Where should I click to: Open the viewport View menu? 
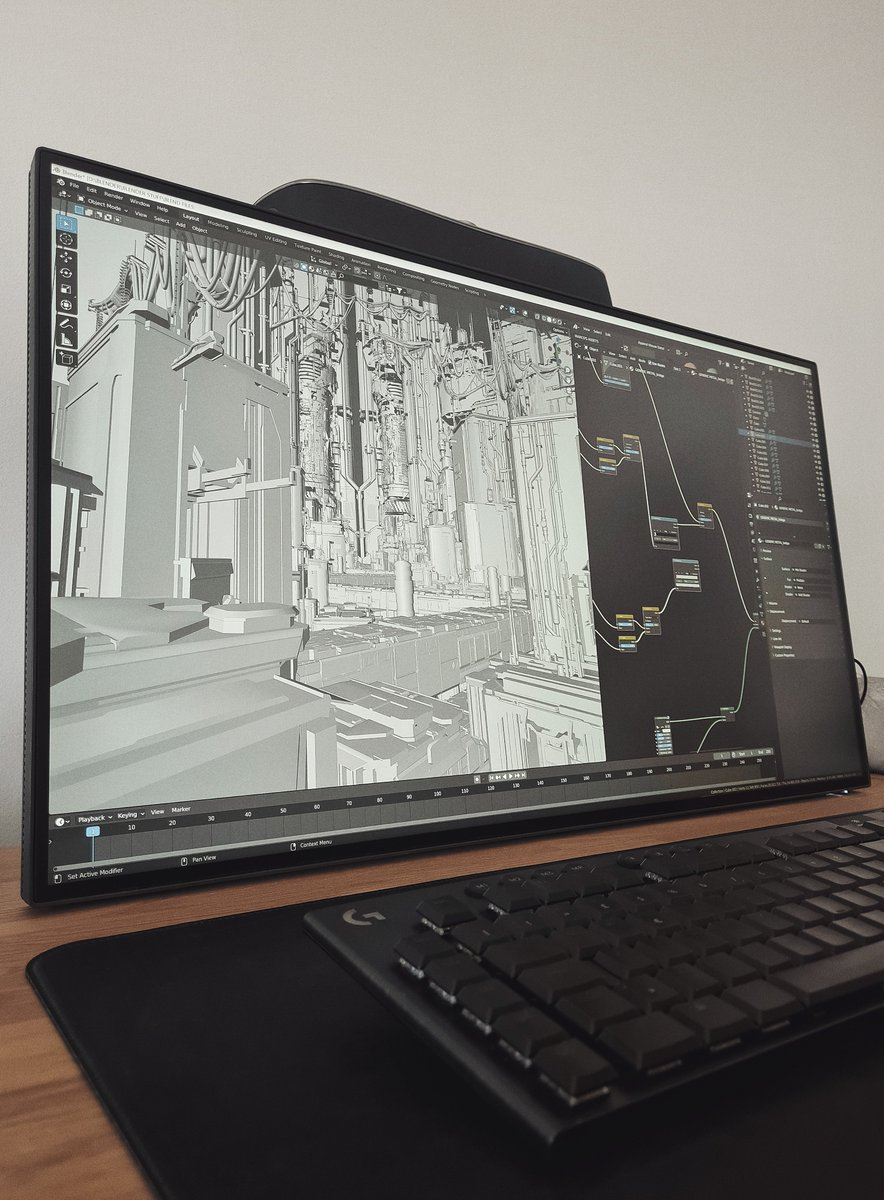tap(141, 214)
